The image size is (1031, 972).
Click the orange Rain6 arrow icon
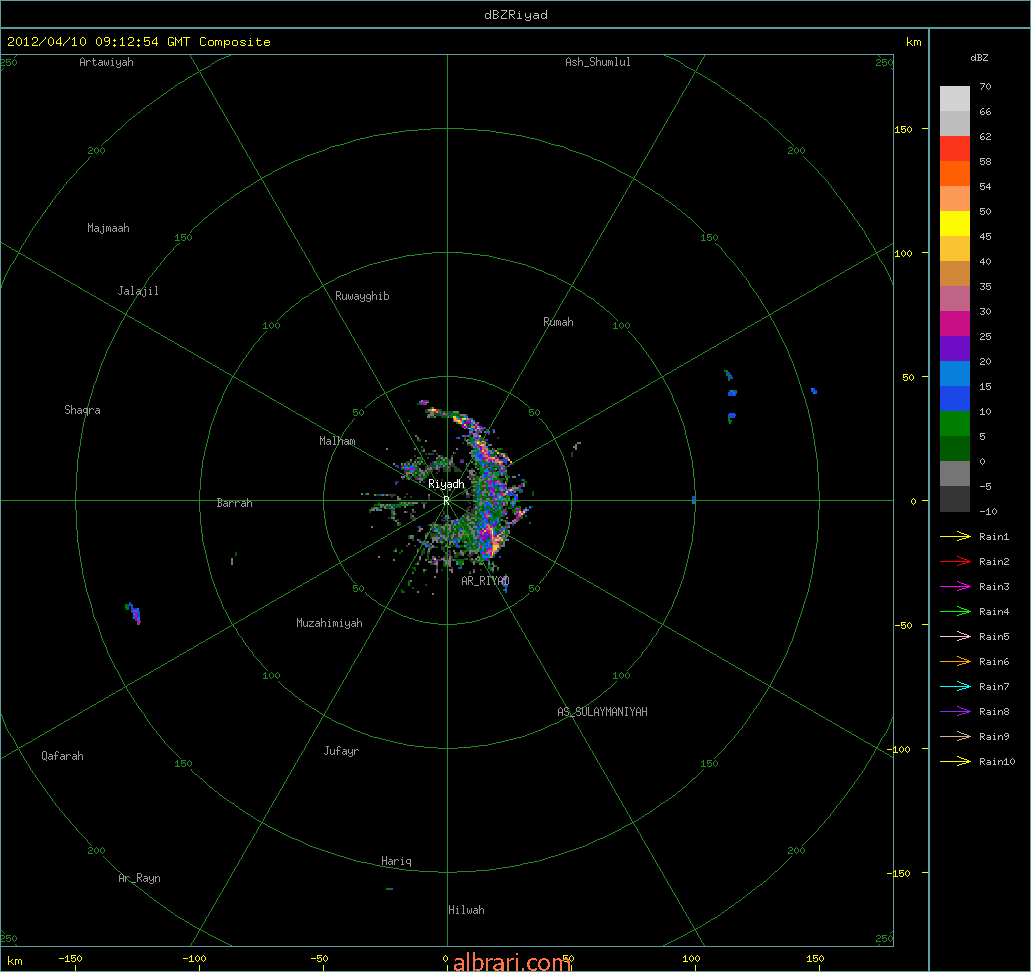tap(955, 662)
